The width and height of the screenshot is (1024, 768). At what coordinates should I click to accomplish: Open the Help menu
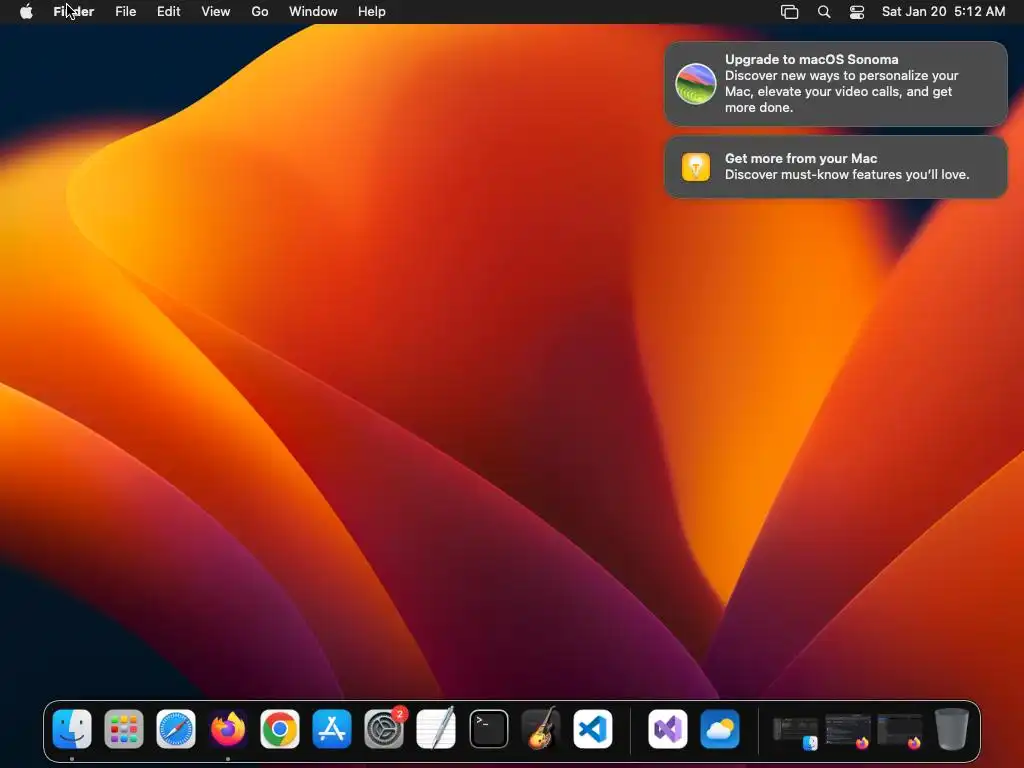pos(372,12)
